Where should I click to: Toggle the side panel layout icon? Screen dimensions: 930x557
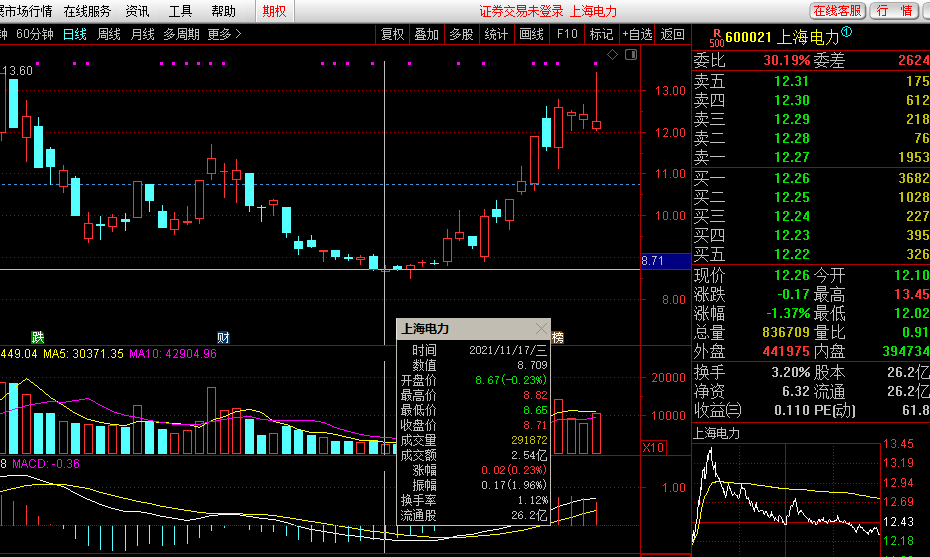(631, 55)
